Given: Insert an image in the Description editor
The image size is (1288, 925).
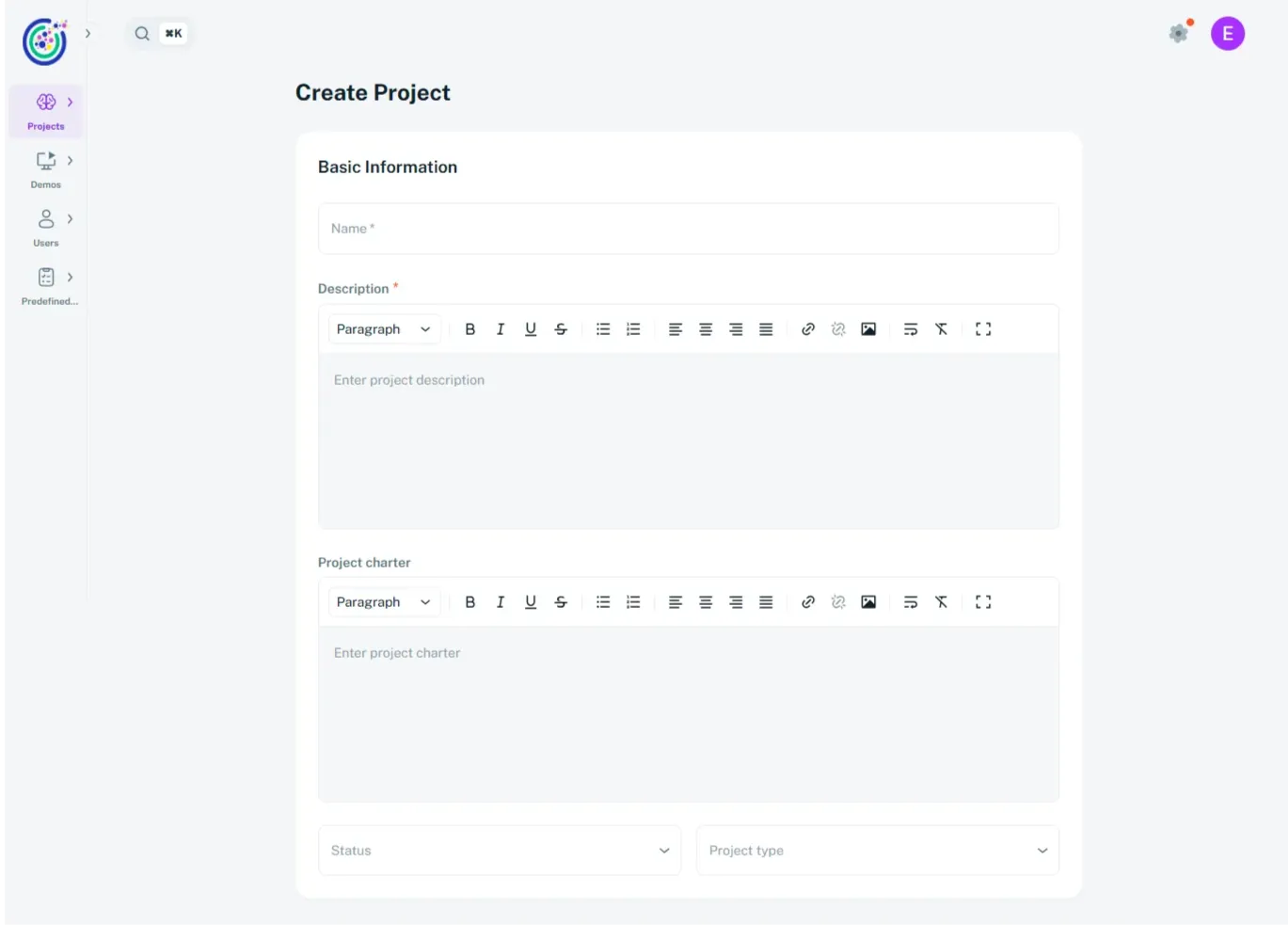Looking at the screenshot, I should [x=867, y=328].
